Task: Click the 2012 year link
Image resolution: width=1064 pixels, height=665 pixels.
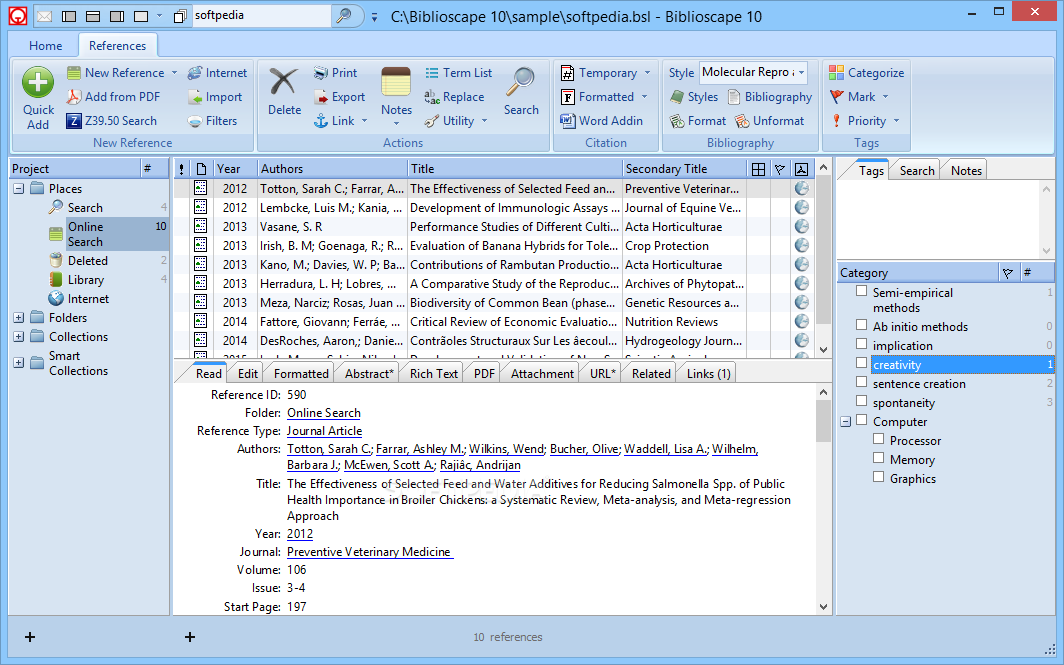Action: click(300, 534)
